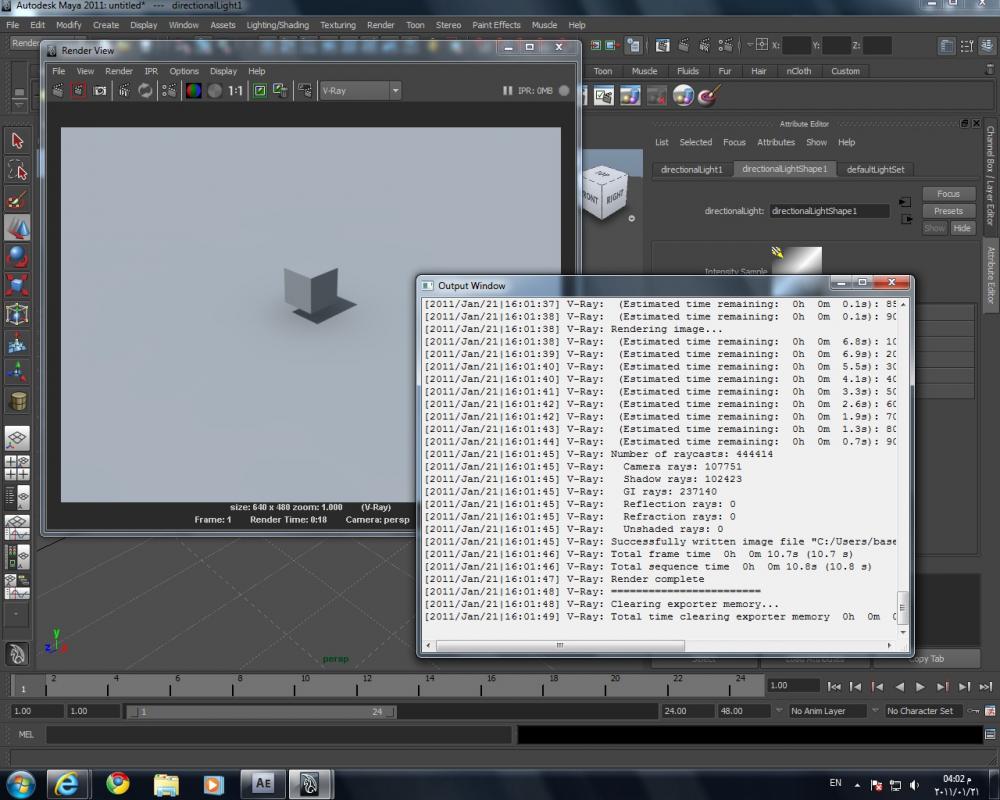Toggle RGB channels display in Render View
Viewport: 1000px width, 800px height.
[x=193, y=91]
